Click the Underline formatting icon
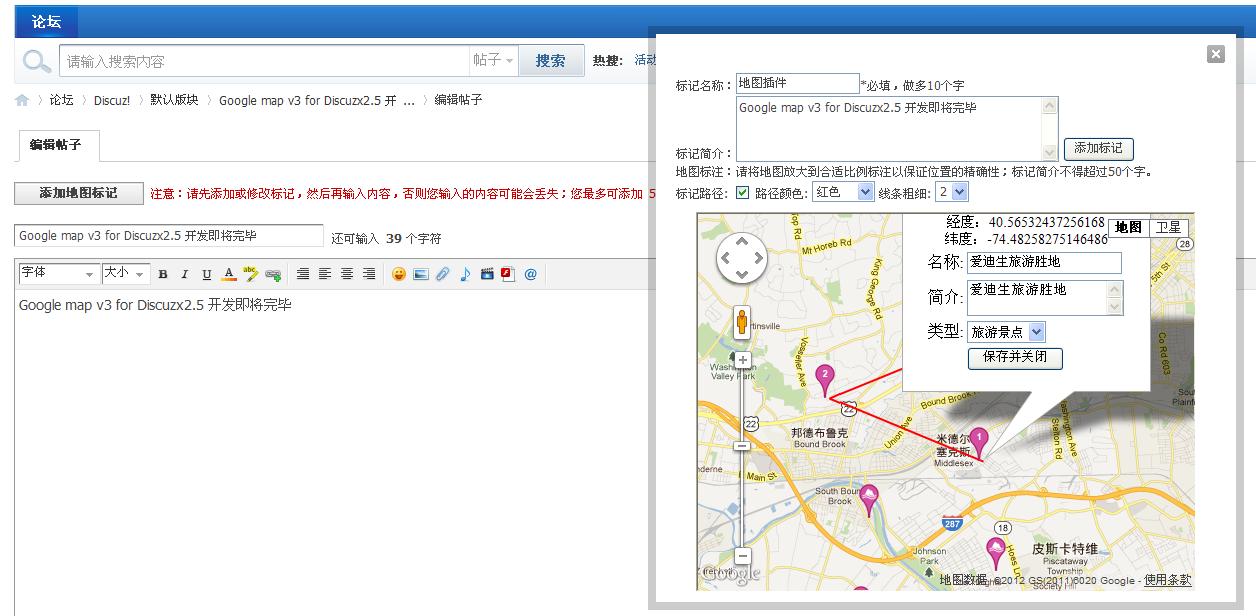Viewport: 1256px width, 616px height. (x=207, y=274)
